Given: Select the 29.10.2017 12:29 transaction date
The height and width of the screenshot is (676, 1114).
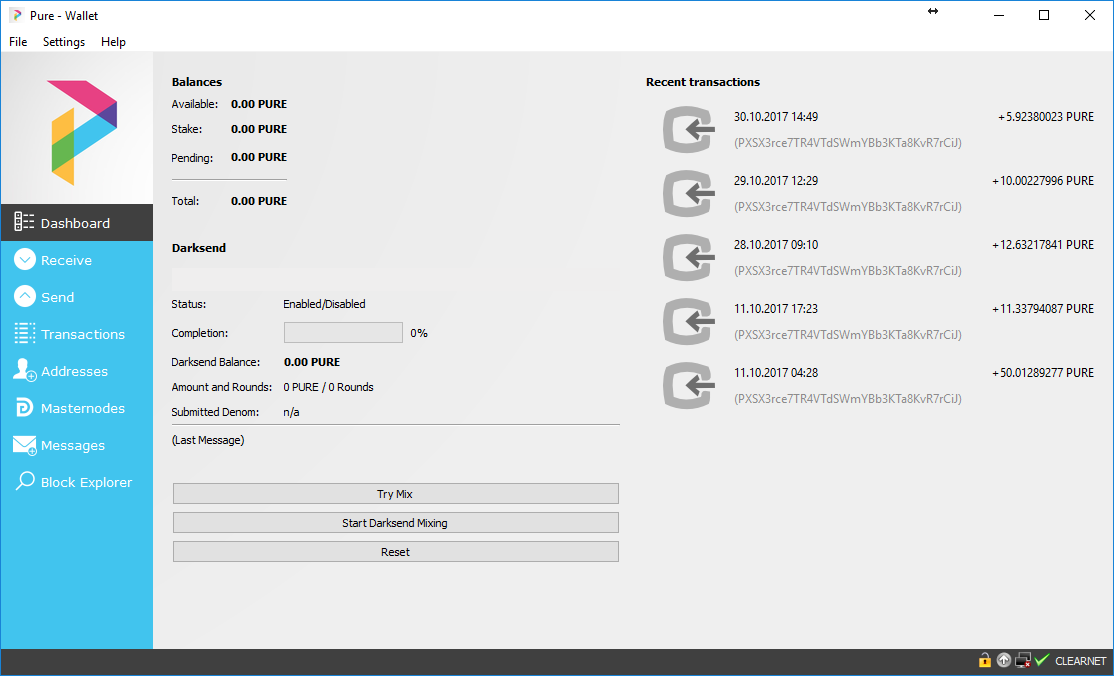Looking at the screenshot, I should pos(776,181).
